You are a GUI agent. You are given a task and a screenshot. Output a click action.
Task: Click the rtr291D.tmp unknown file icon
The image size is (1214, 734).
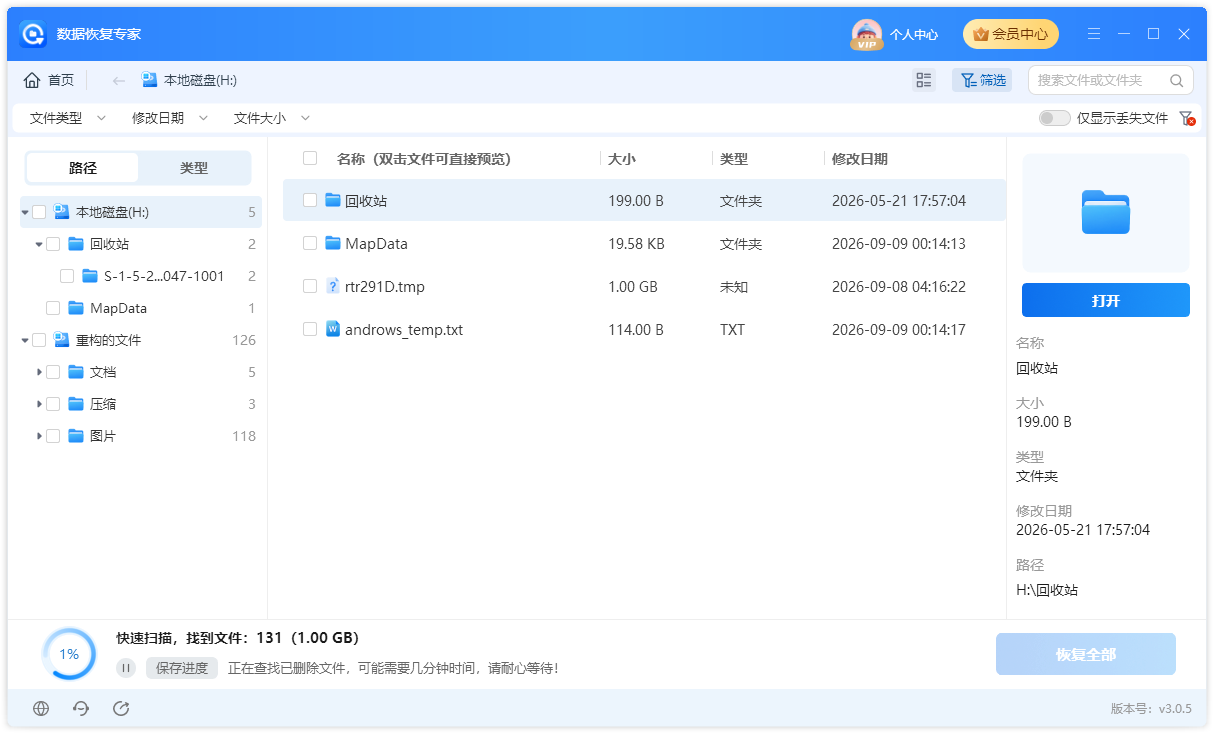pyautogui.click(x=333, y=286)
